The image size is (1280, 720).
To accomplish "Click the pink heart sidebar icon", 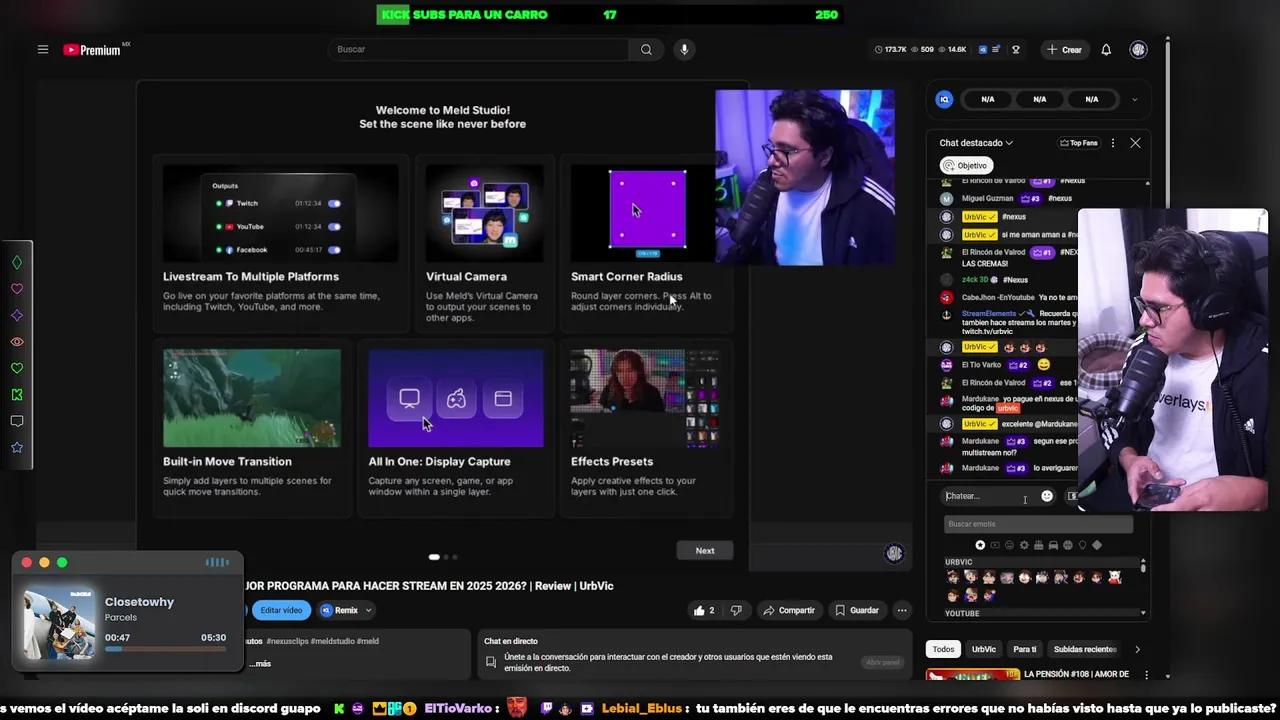I will click(17, 289).
